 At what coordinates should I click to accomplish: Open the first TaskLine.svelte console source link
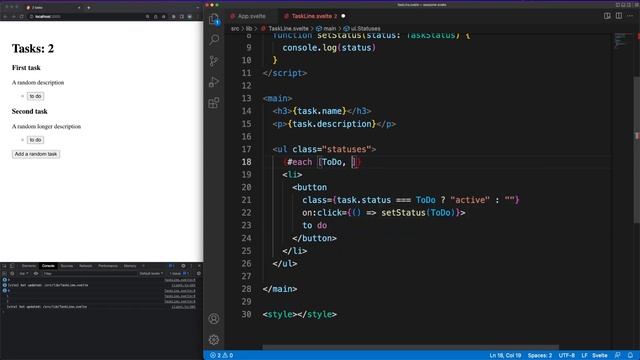180,280
